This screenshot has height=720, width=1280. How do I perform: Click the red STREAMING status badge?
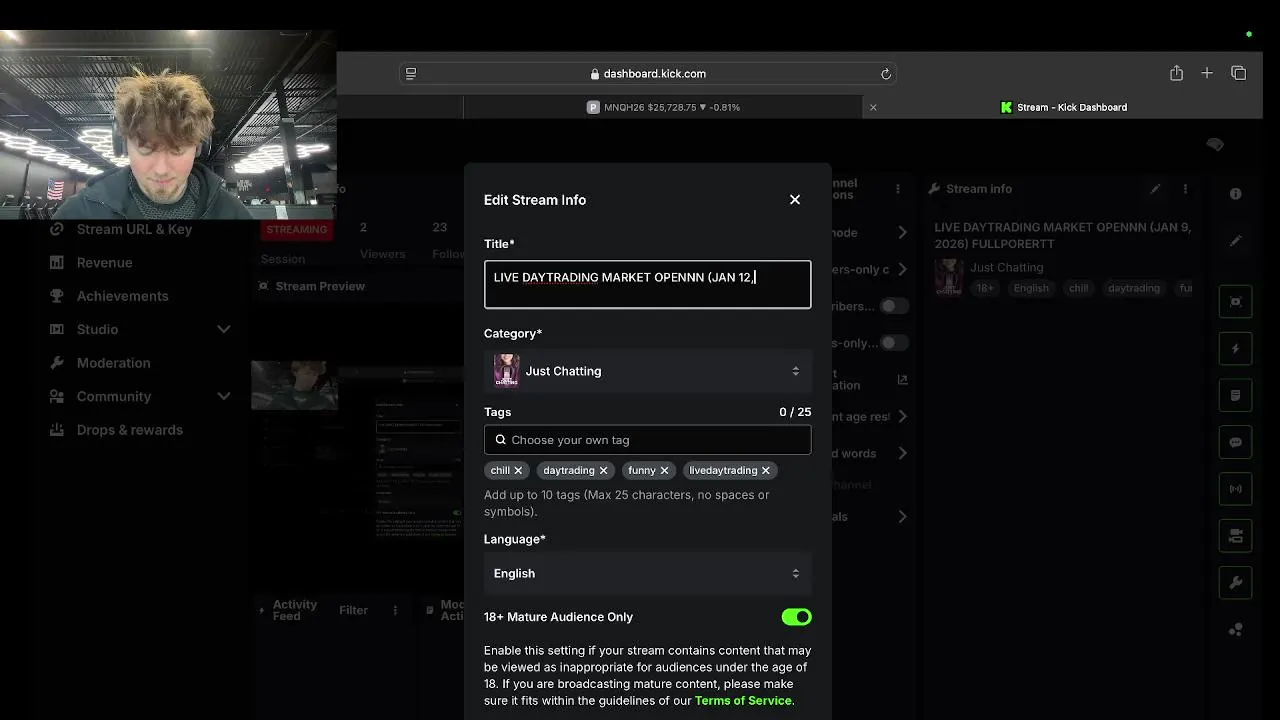pyautogui.click(x=296, y=229)
